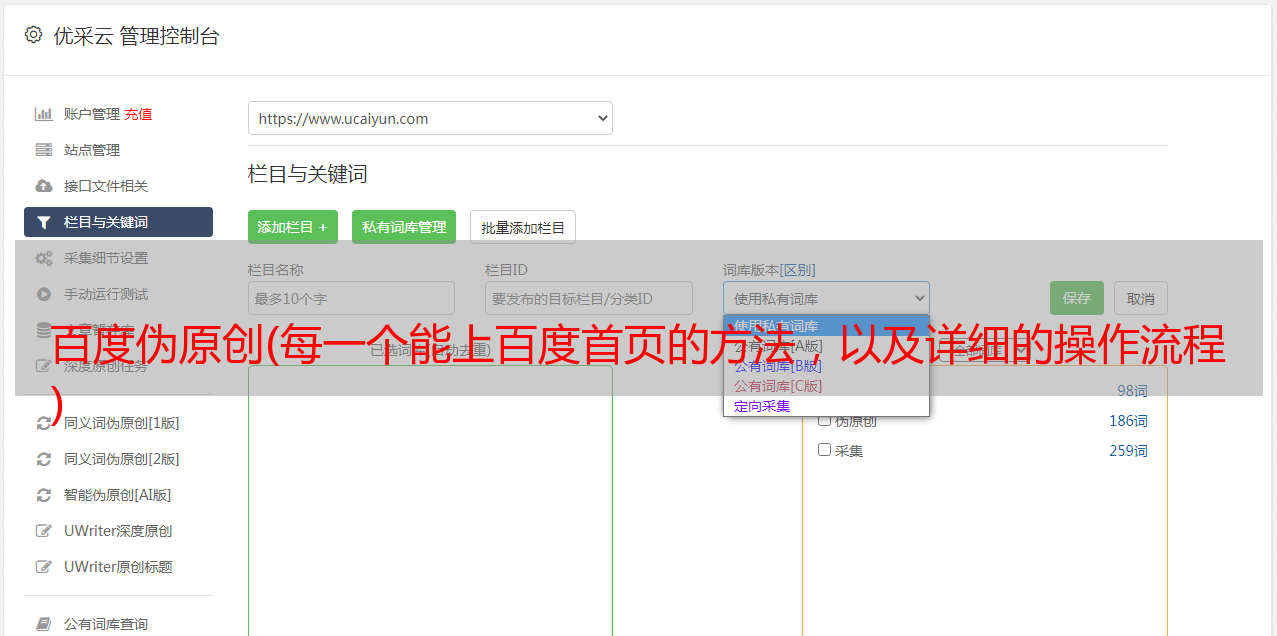1277x636 pixels.
Task: Click the red 充值 link
Action: pos(138,114)
